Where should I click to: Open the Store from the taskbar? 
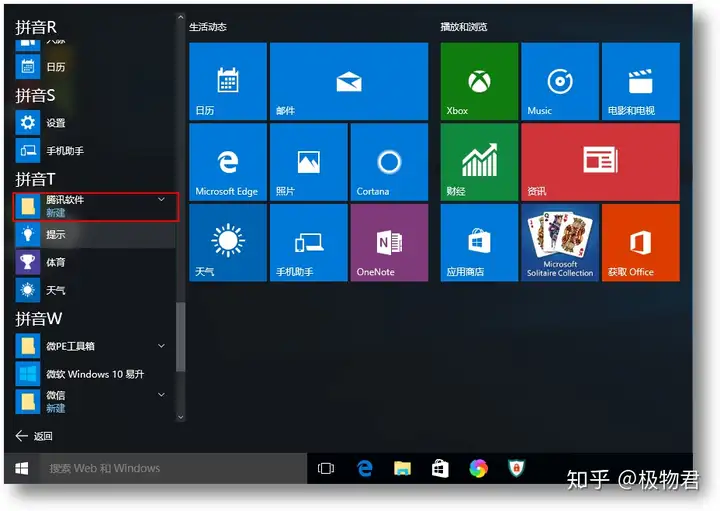point(440,468)
